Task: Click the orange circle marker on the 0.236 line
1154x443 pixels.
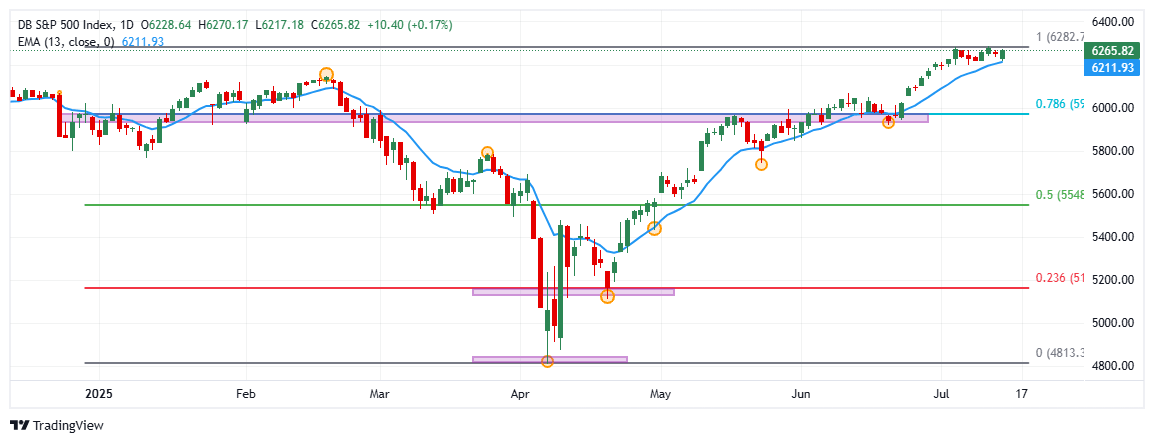Action: tap(607, 296)
